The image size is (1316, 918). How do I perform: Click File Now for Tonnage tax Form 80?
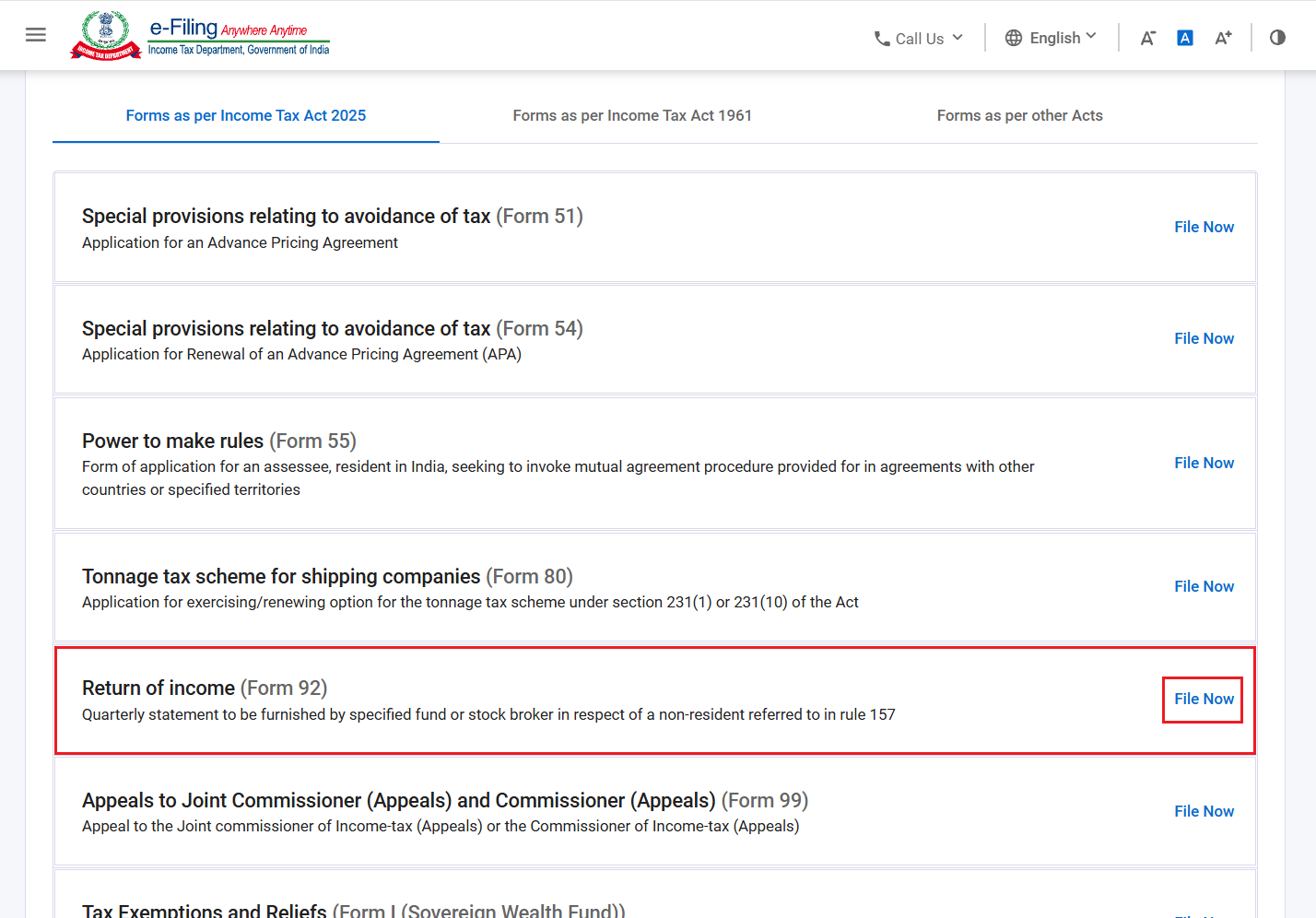(x=1204, y=586)
